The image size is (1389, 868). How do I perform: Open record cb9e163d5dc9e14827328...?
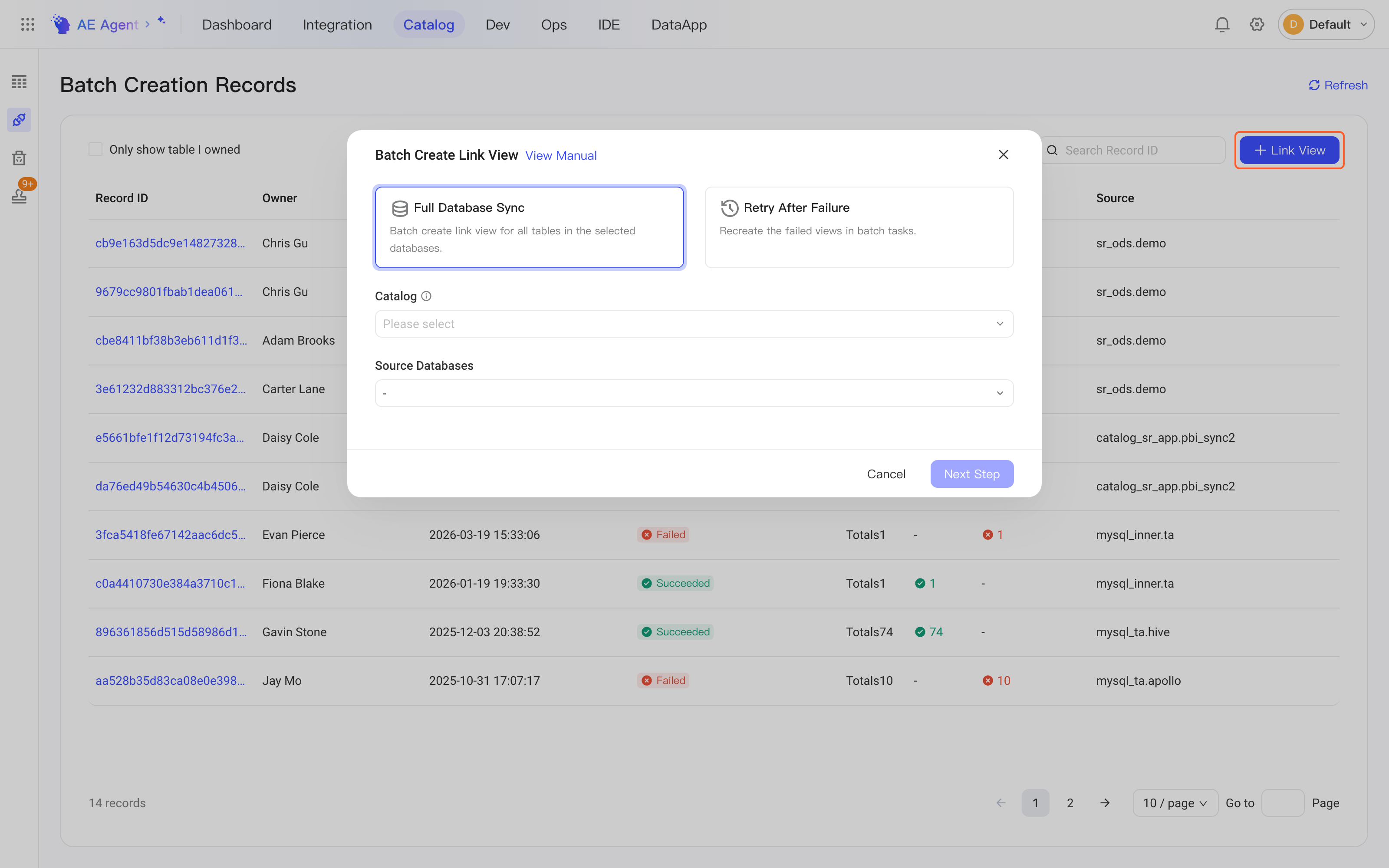coord(170,243)
